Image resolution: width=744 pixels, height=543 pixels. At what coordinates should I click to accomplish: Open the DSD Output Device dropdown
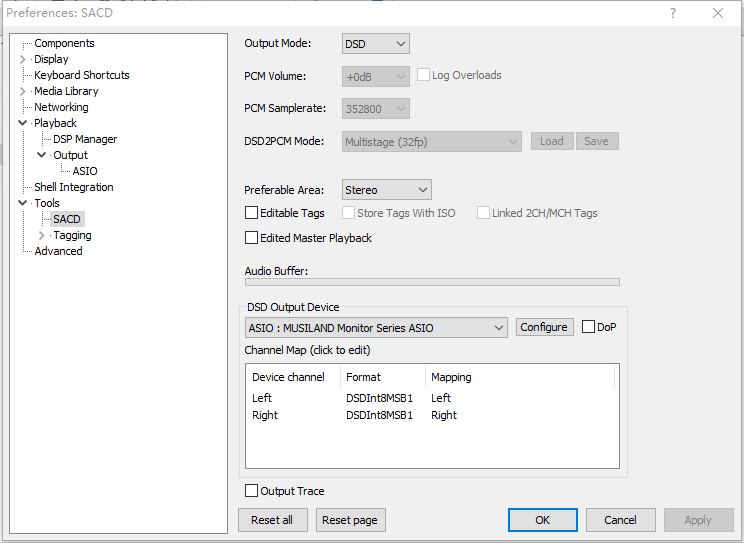coord(376,327)
